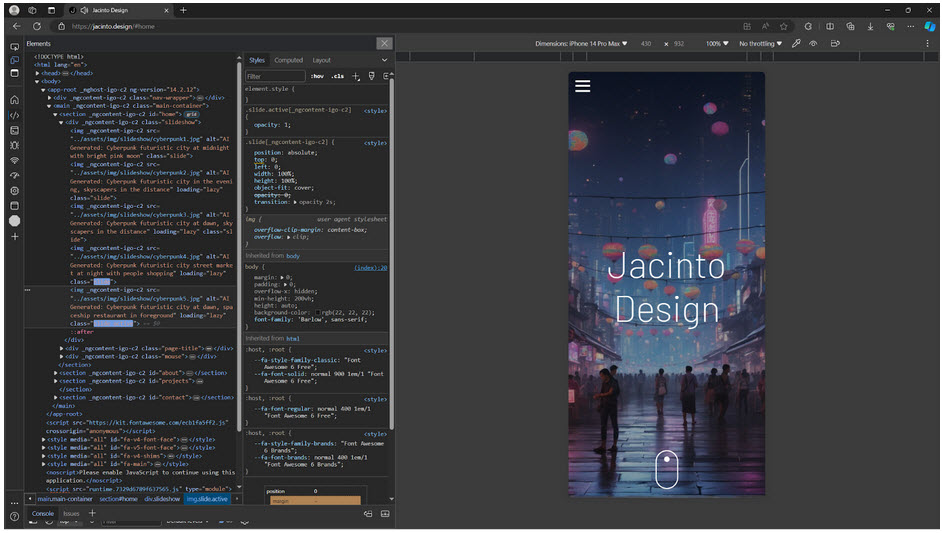This screenshot has width=942, height=533.
Task: Select the cyberpunk1.jpg img element row
Action: pyautogui.click(x=150, y=143)
